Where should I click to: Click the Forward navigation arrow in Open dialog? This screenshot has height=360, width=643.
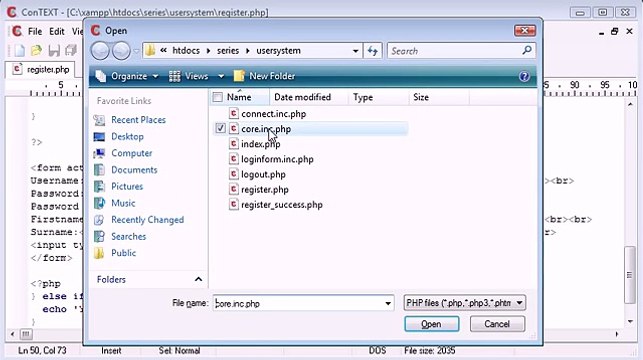121,51
